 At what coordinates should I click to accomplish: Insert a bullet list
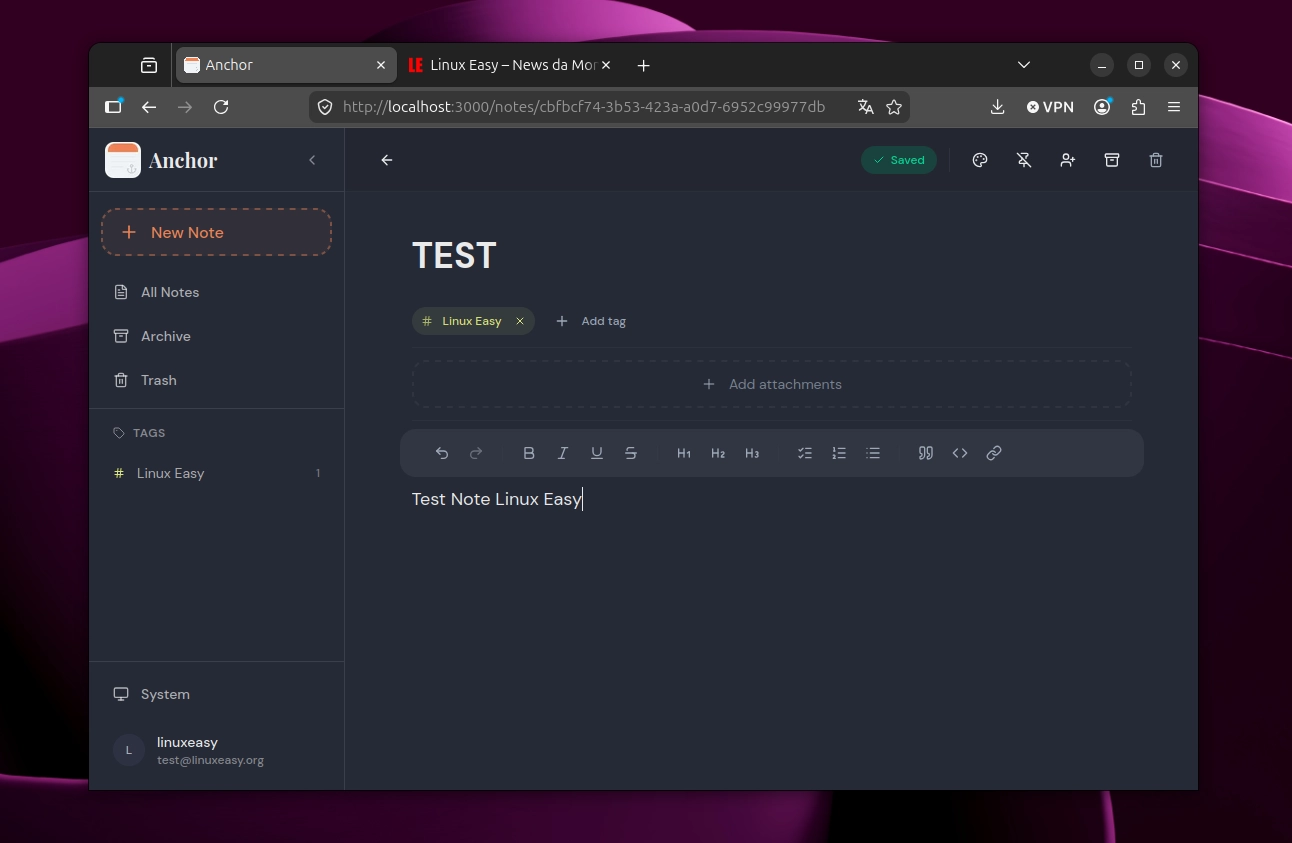point(873,453)
